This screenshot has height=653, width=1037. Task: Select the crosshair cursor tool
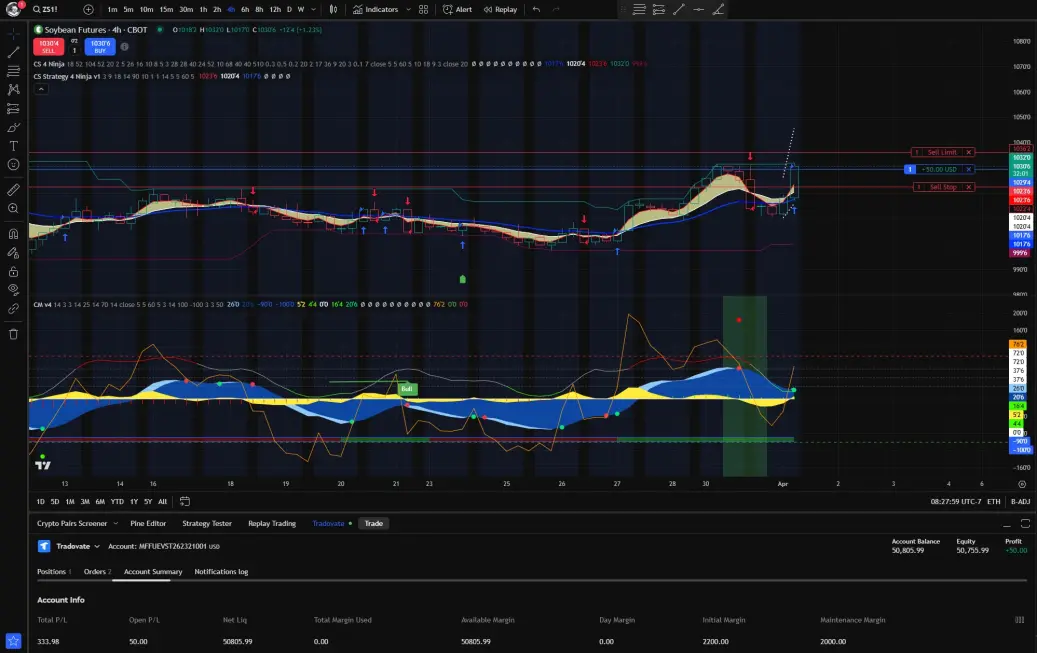[x=13, y=33]
